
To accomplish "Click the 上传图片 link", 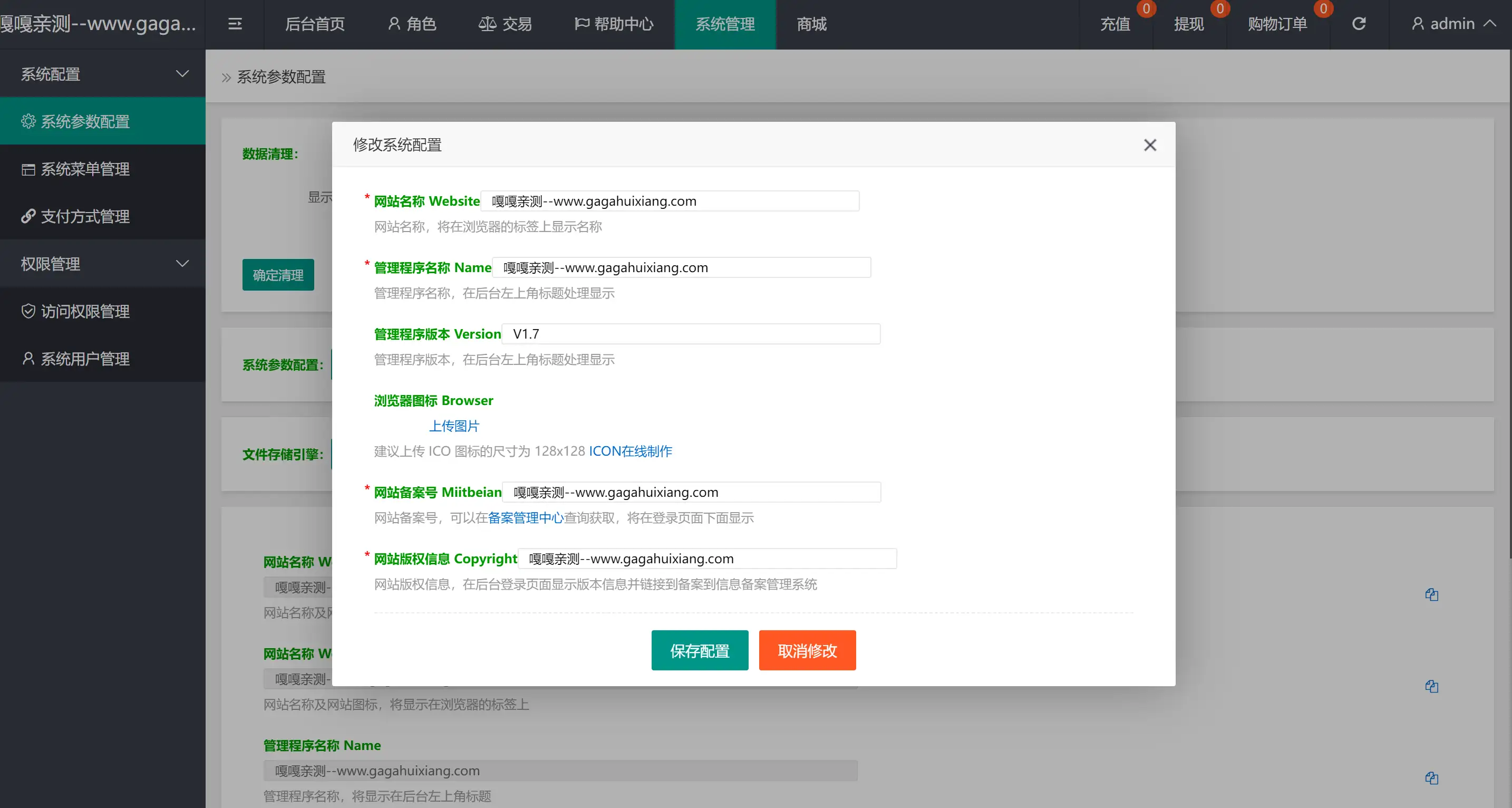I will tap(454, 426).
